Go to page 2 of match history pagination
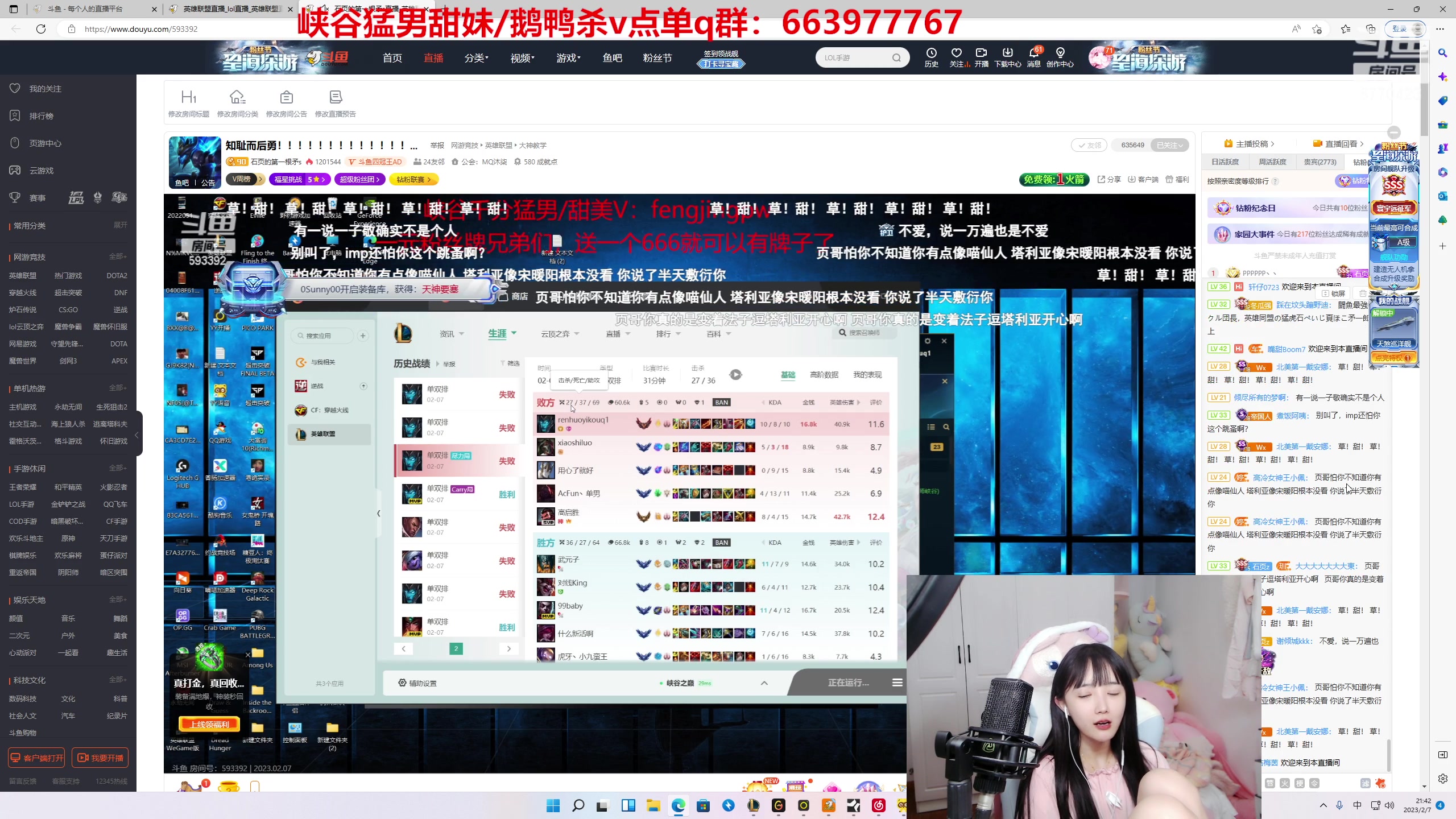Viewport: 1456px width, 819px height. 456,648
